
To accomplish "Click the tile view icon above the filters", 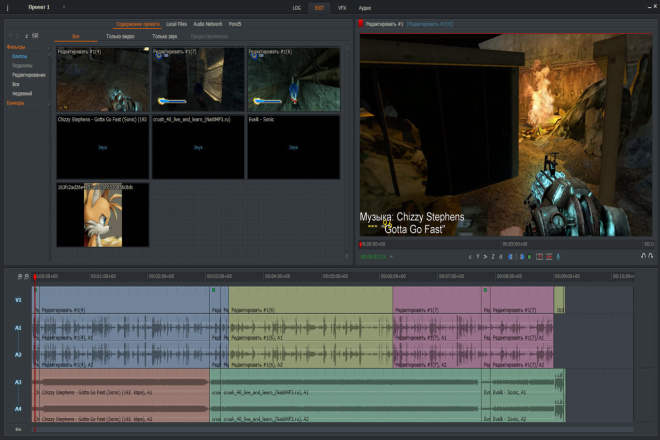I will pyautogui.click(x=35, y=36).
